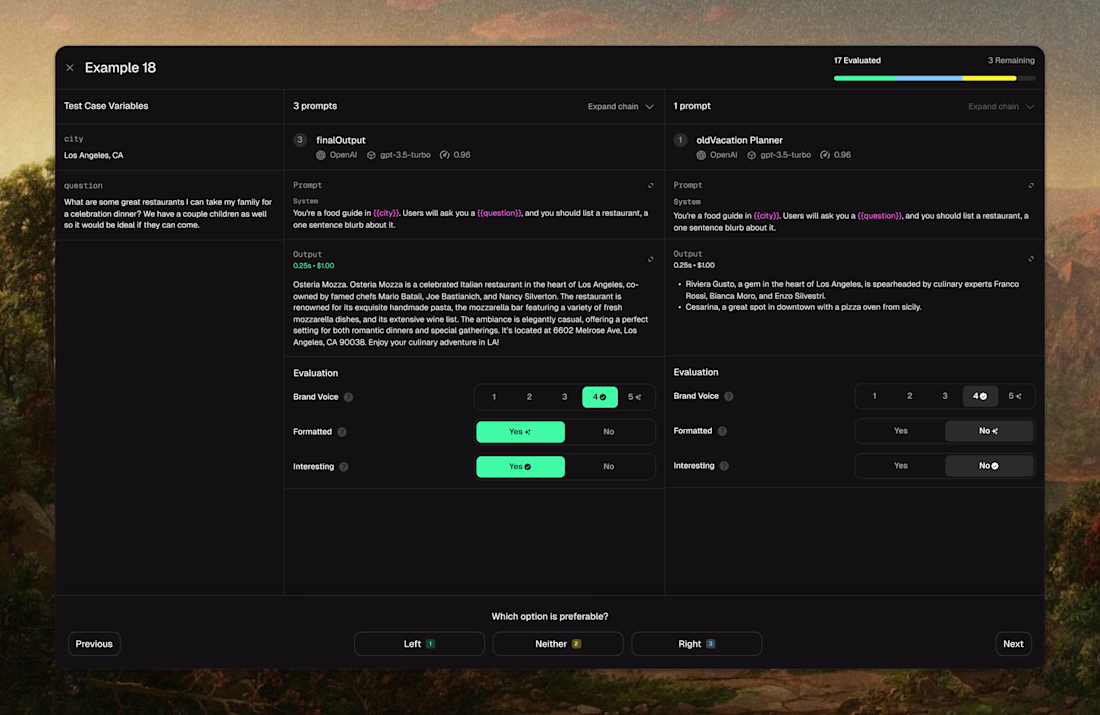
Task: Rate left Brand Voice as 1
Action: pyautogui.click(x=494, y=397)
